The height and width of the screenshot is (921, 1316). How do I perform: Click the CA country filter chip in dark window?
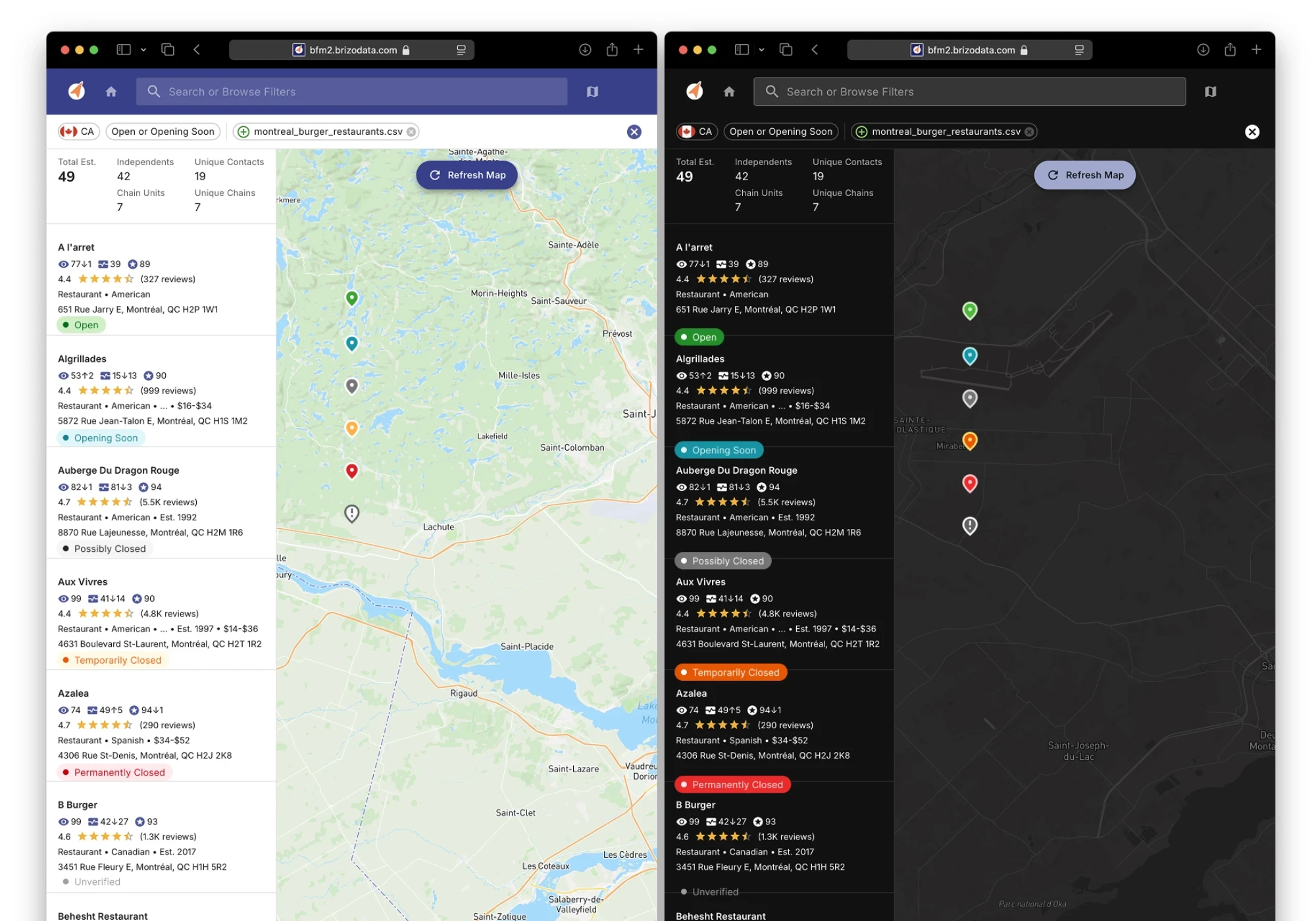coord(696,132)
